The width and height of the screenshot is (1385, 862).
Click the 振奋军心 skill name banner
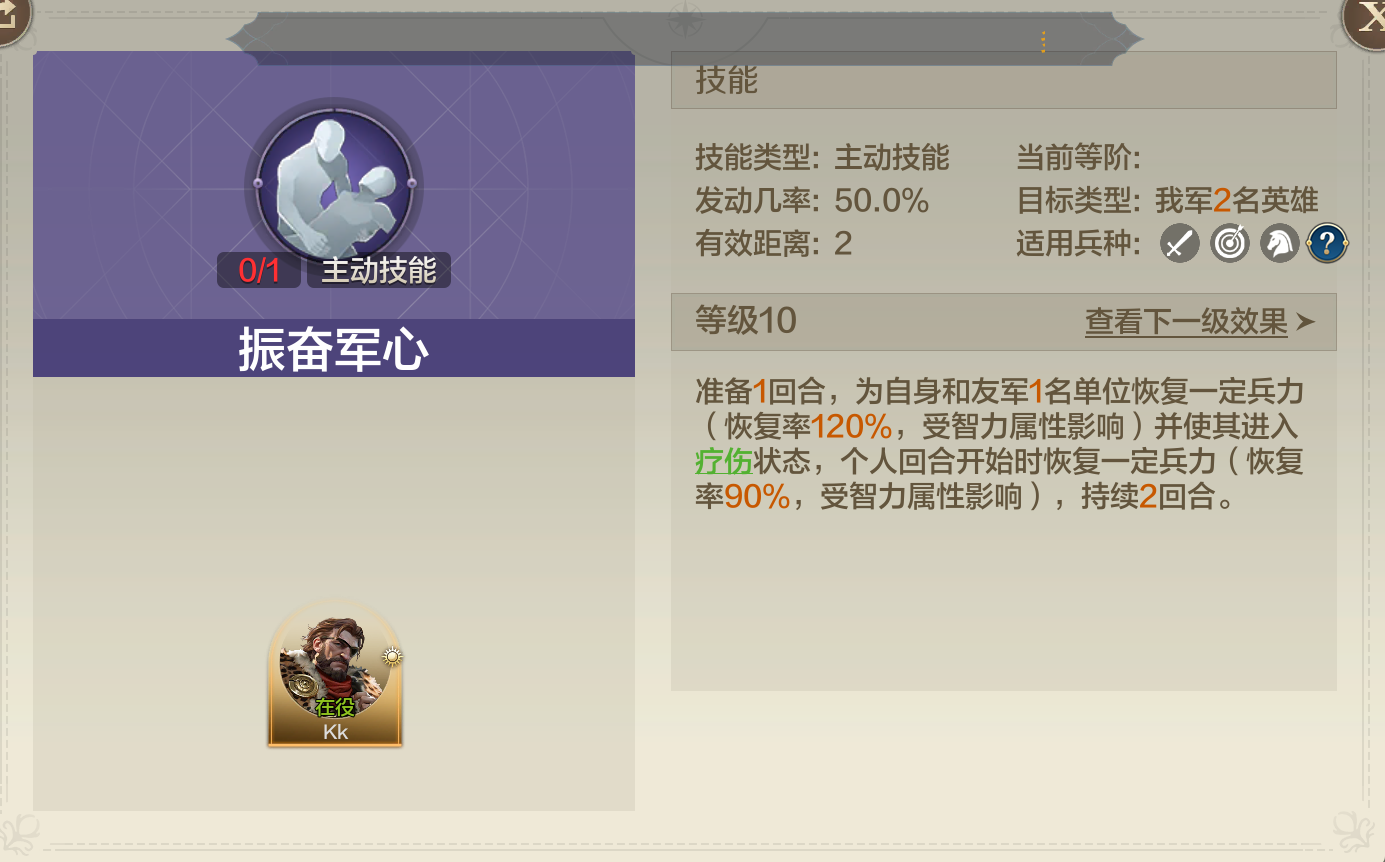[334, 349]
